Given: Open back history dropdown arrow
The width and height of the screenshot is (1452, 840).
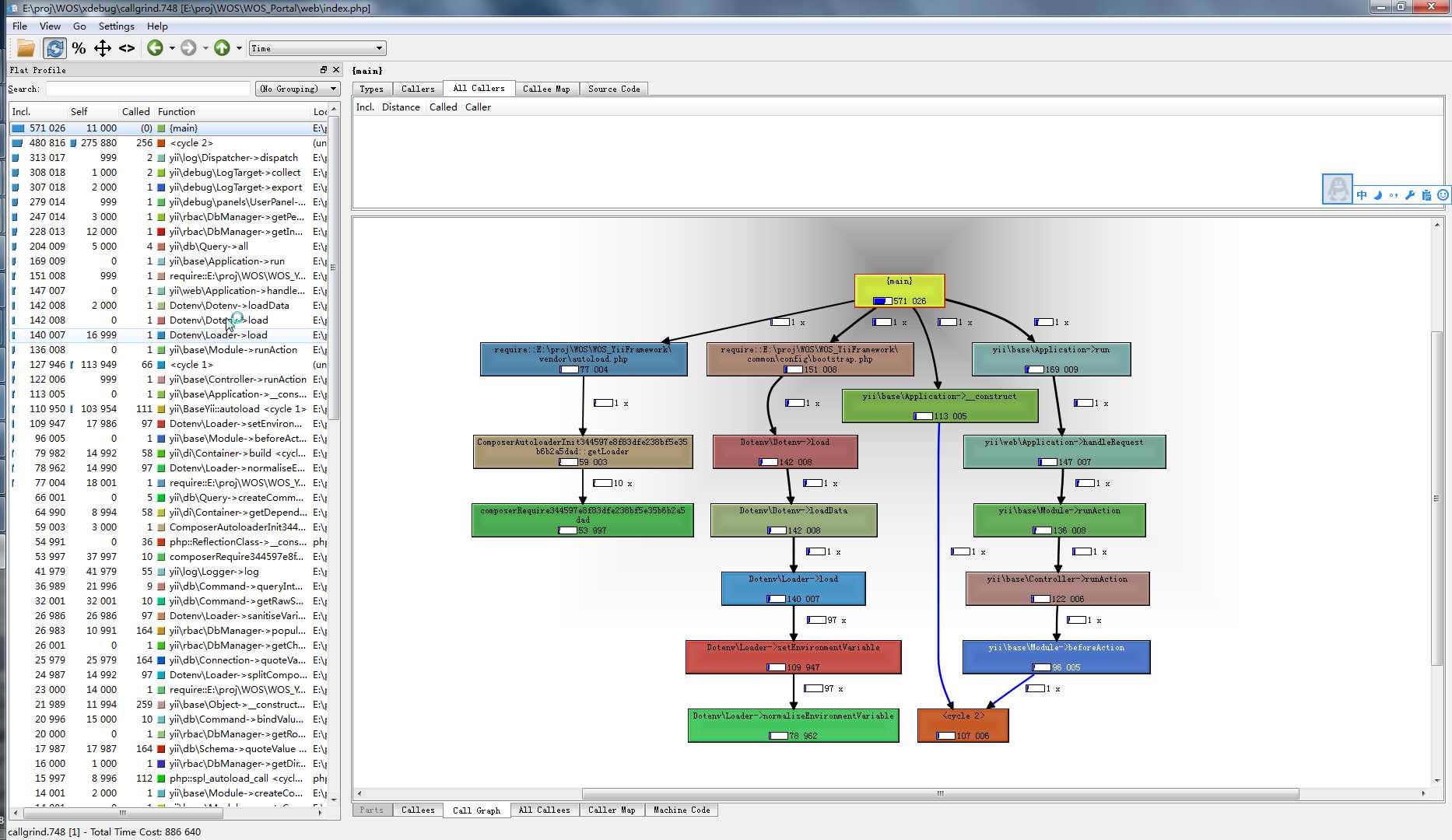Looking at the screenshot, I should tap(172, 48).
